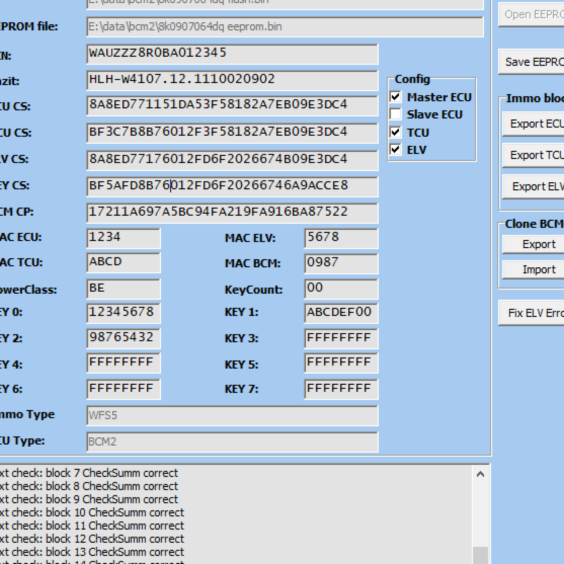Click log line block 13 CheckSumm correct
The width and height of the screenshot is (564, 564).
pyautogui.click(x=92, y=552)
